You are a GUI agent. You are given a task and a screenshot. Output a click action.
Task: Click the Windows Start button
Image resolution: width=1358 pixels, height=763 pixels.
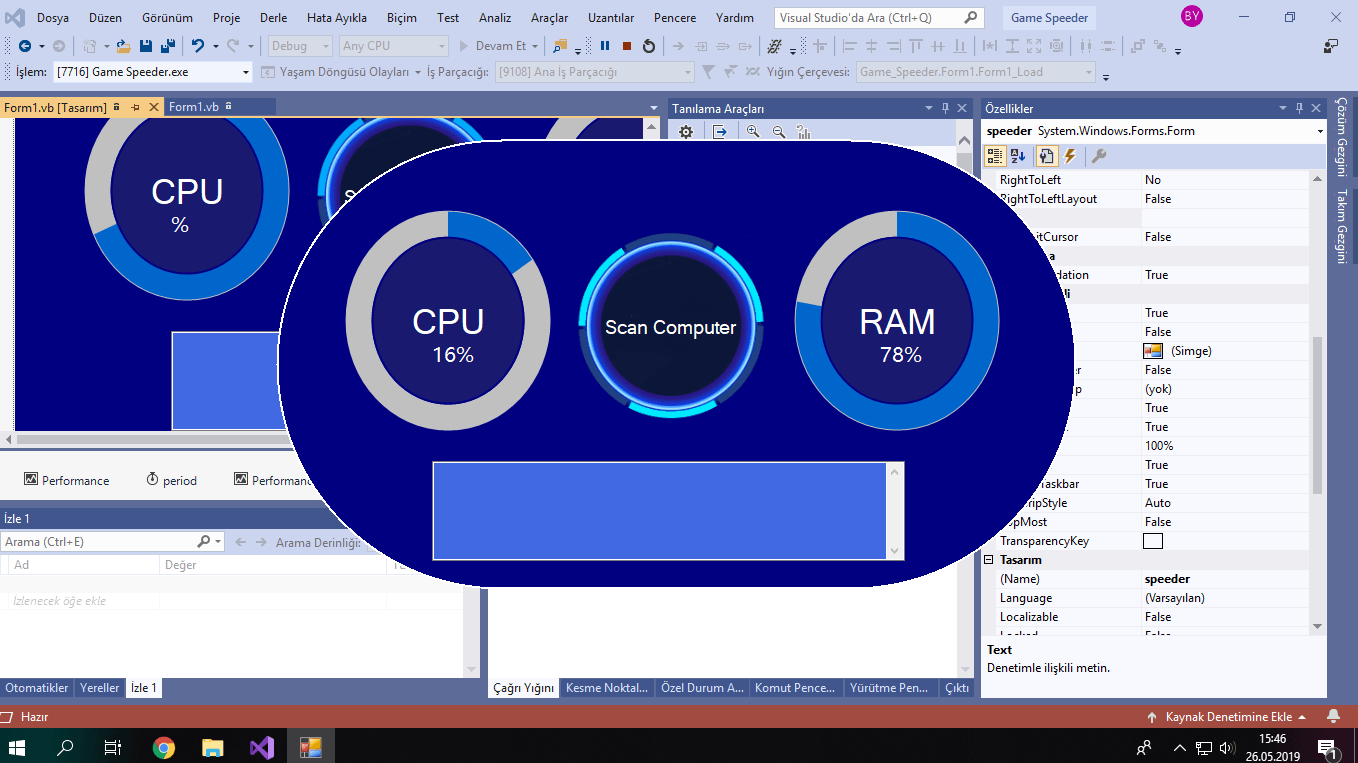coord(17,747)
